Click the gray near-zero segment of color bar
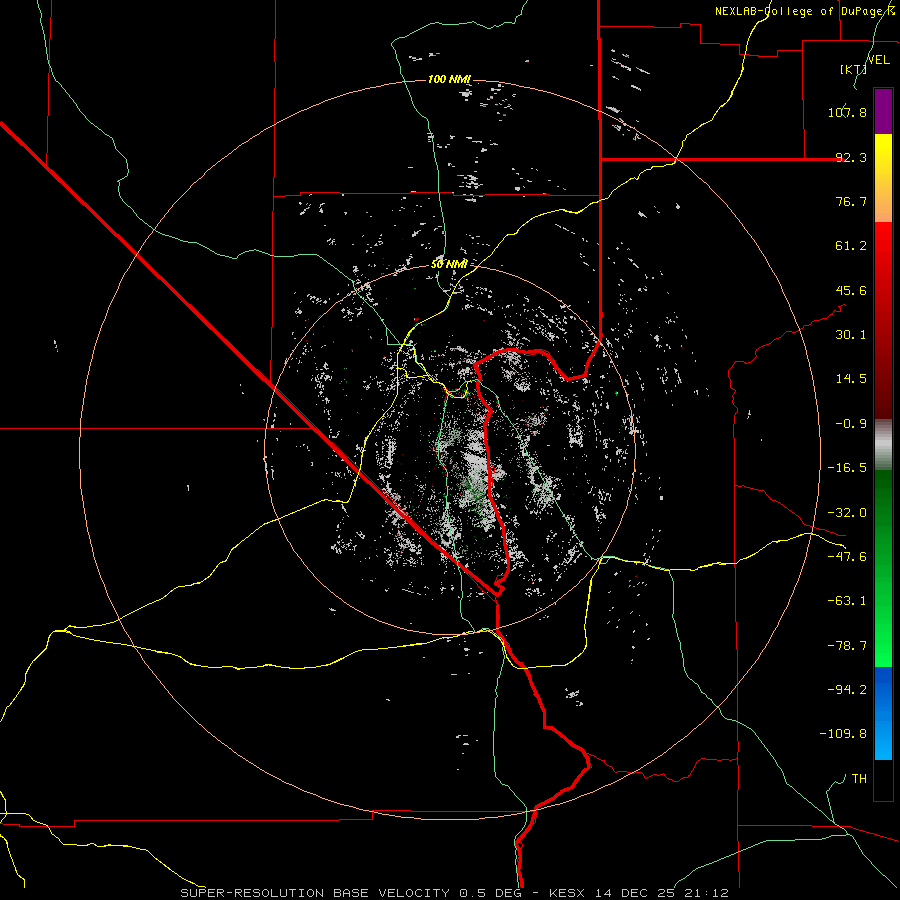This screenshot has width=900, height=900. [883, 445]
